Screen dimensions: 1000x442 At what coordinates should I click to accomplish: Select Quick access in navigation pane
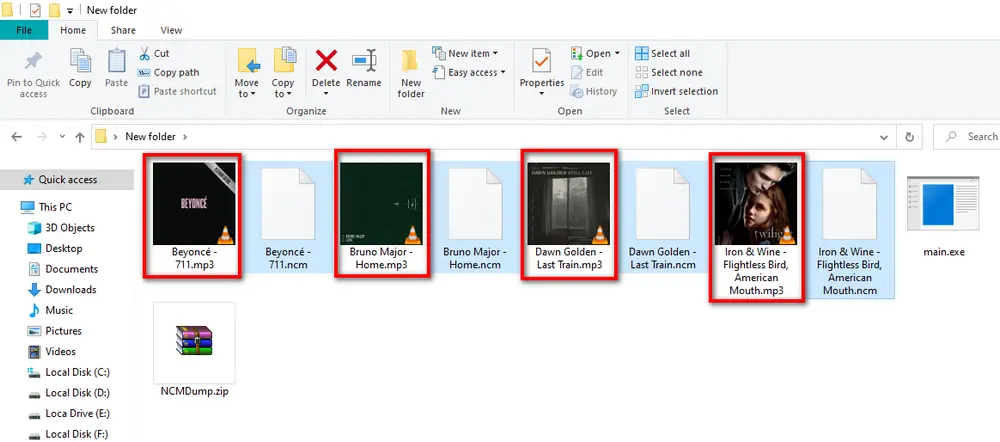tap(67, 180)
